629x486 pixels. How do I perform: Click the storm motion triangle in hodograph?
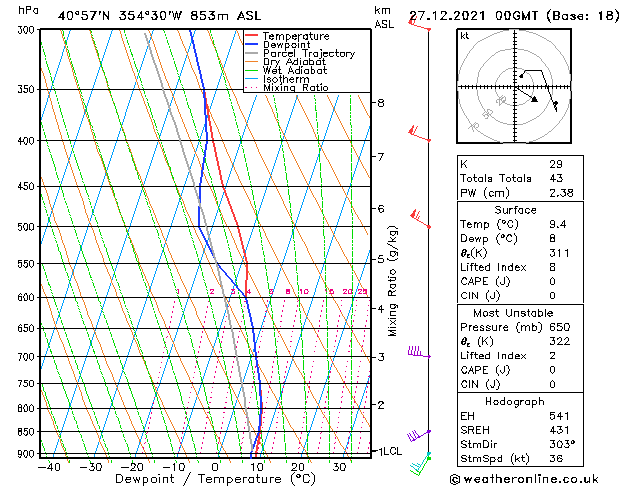(534, 99)
